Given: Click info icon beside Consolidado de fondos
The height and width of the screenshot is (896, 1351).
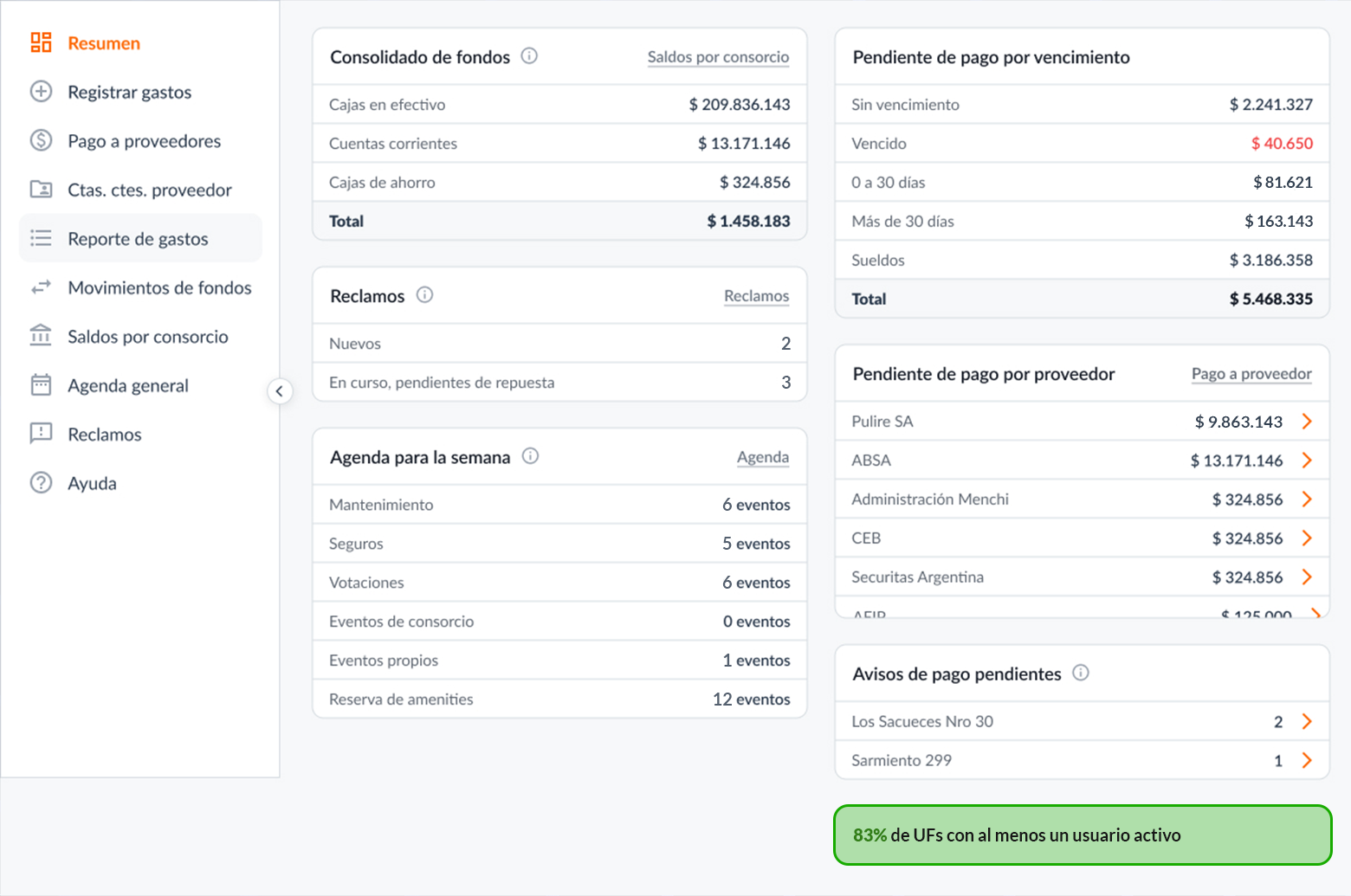Looking at the screenshot, I should (x=529, y=56).
